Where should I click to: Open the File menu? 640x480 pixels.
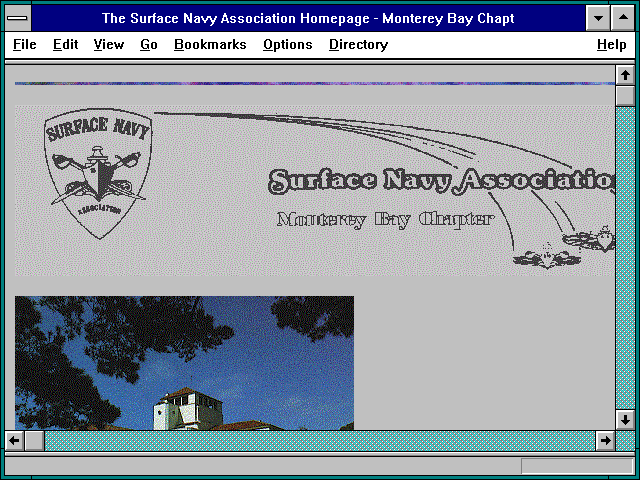24,44
